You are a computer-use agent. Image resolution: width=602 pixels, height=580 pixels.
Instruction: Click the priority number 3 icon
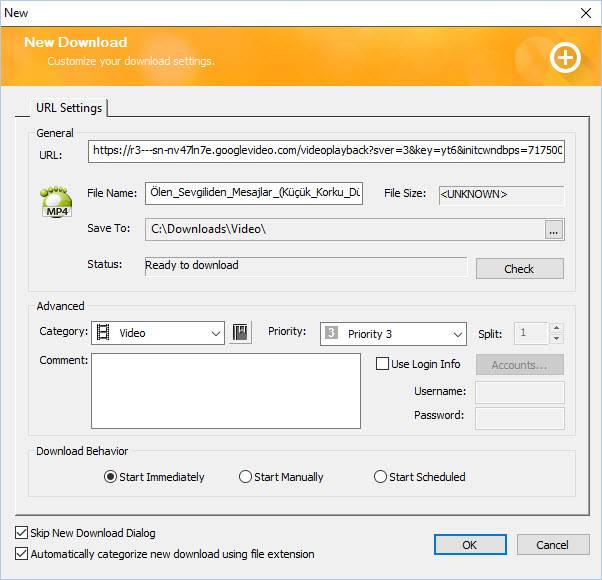(x=332, y=334)
